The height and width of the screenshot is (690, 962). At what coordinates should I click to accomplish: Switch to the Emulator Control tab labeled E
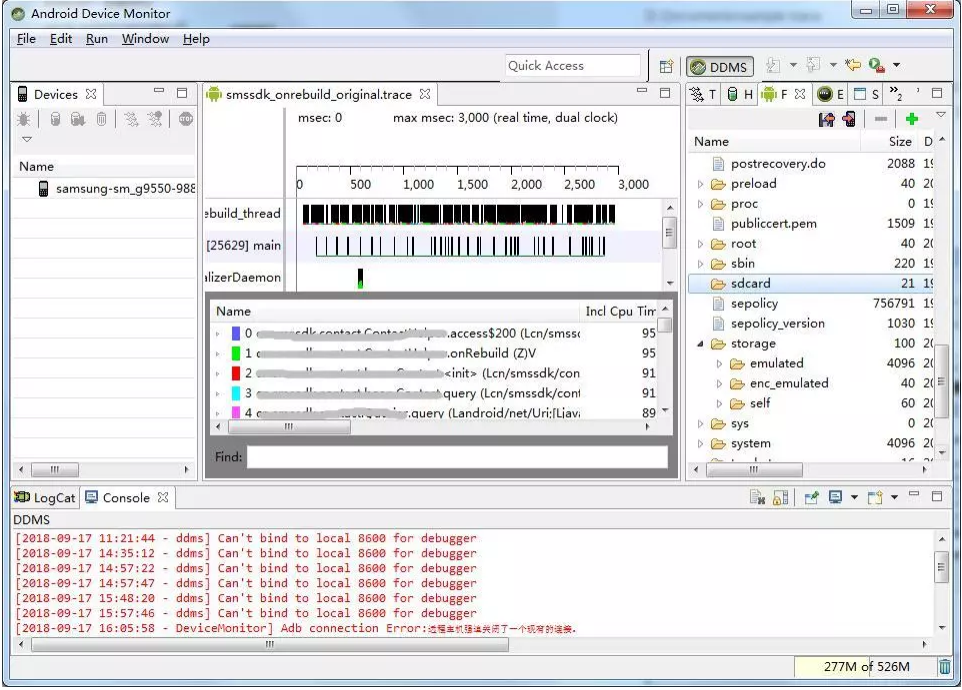tap(831, 94)
